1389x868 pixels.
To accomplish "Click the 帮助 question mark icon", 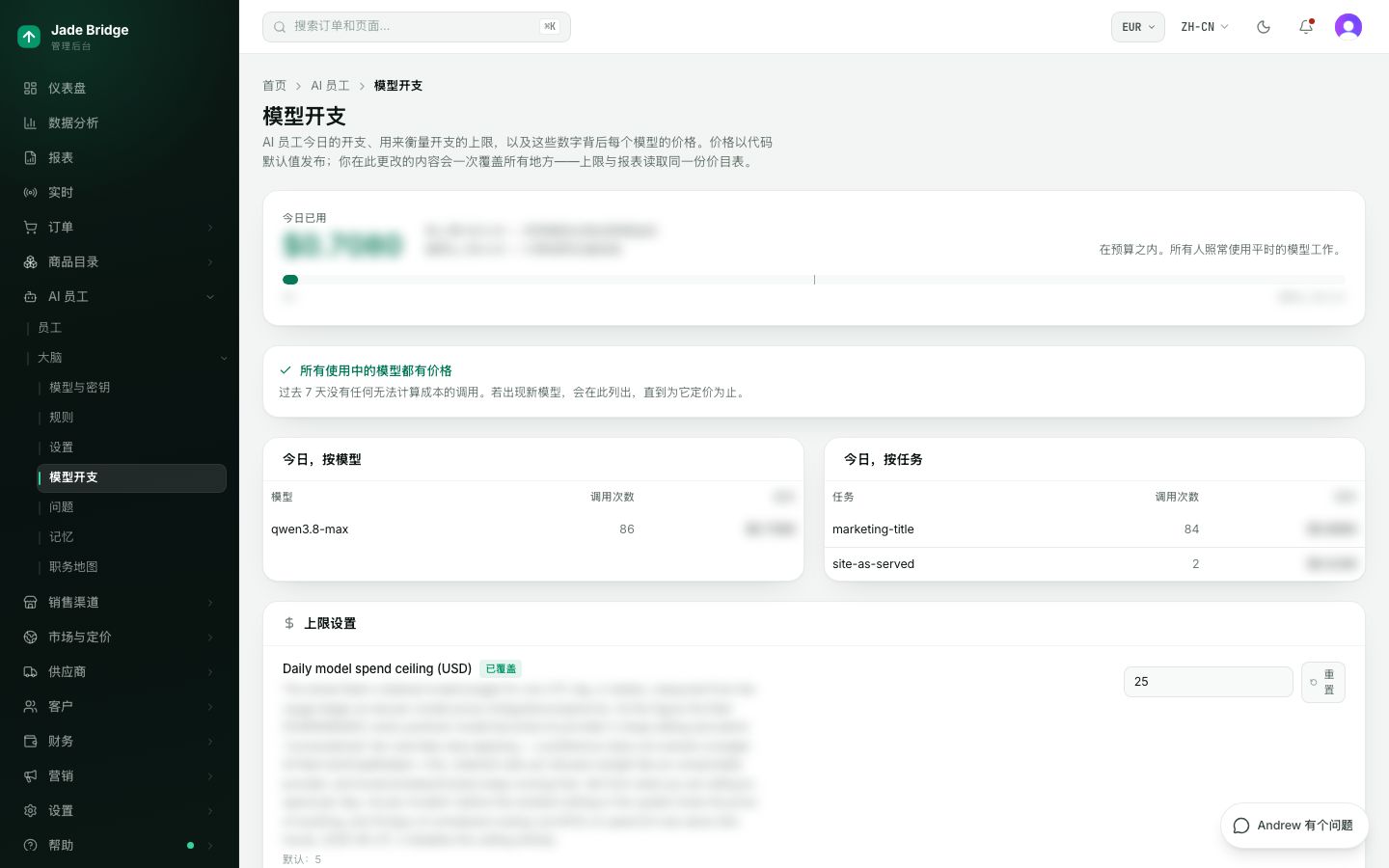I will (x=30, y=845).
